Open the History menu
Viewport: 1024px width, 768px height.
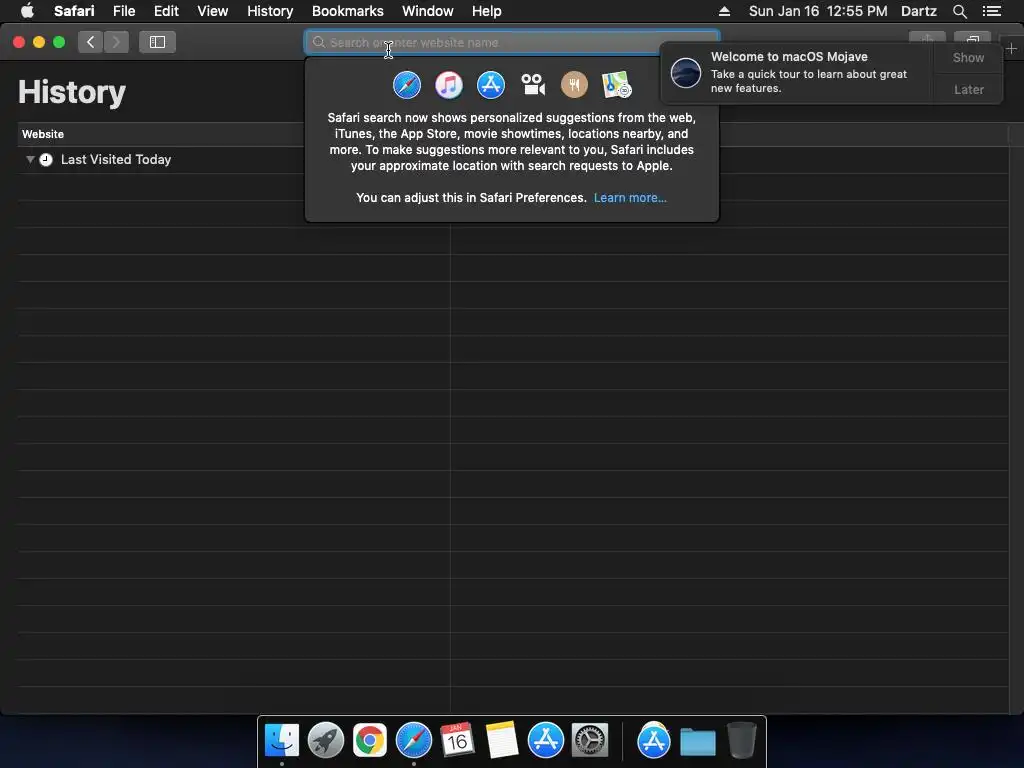pos(270,11)
